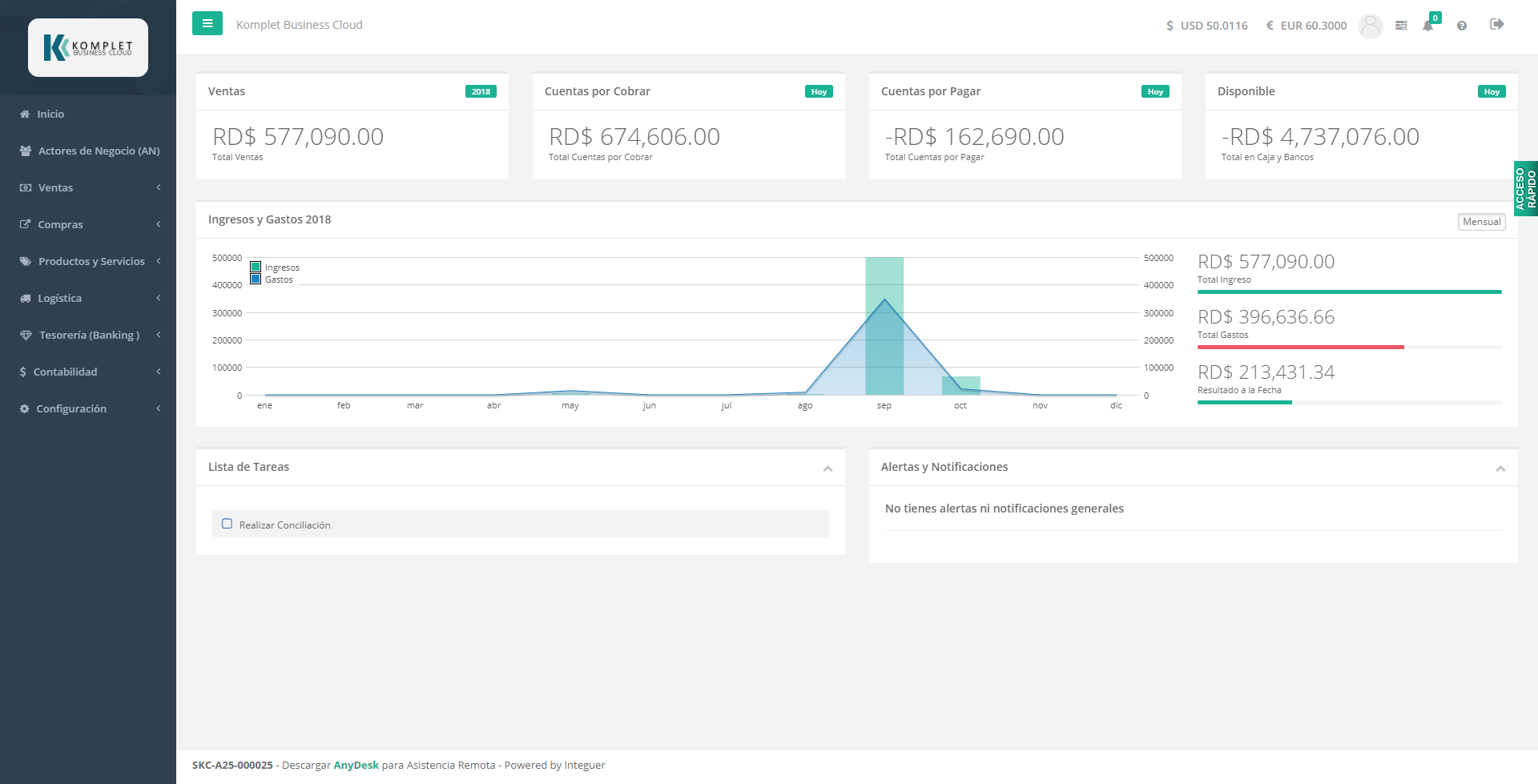The height and width of the screenshot is (784, 1538).
Task: Follow the AnyDesk download link
Action: (x=356, y=765)
